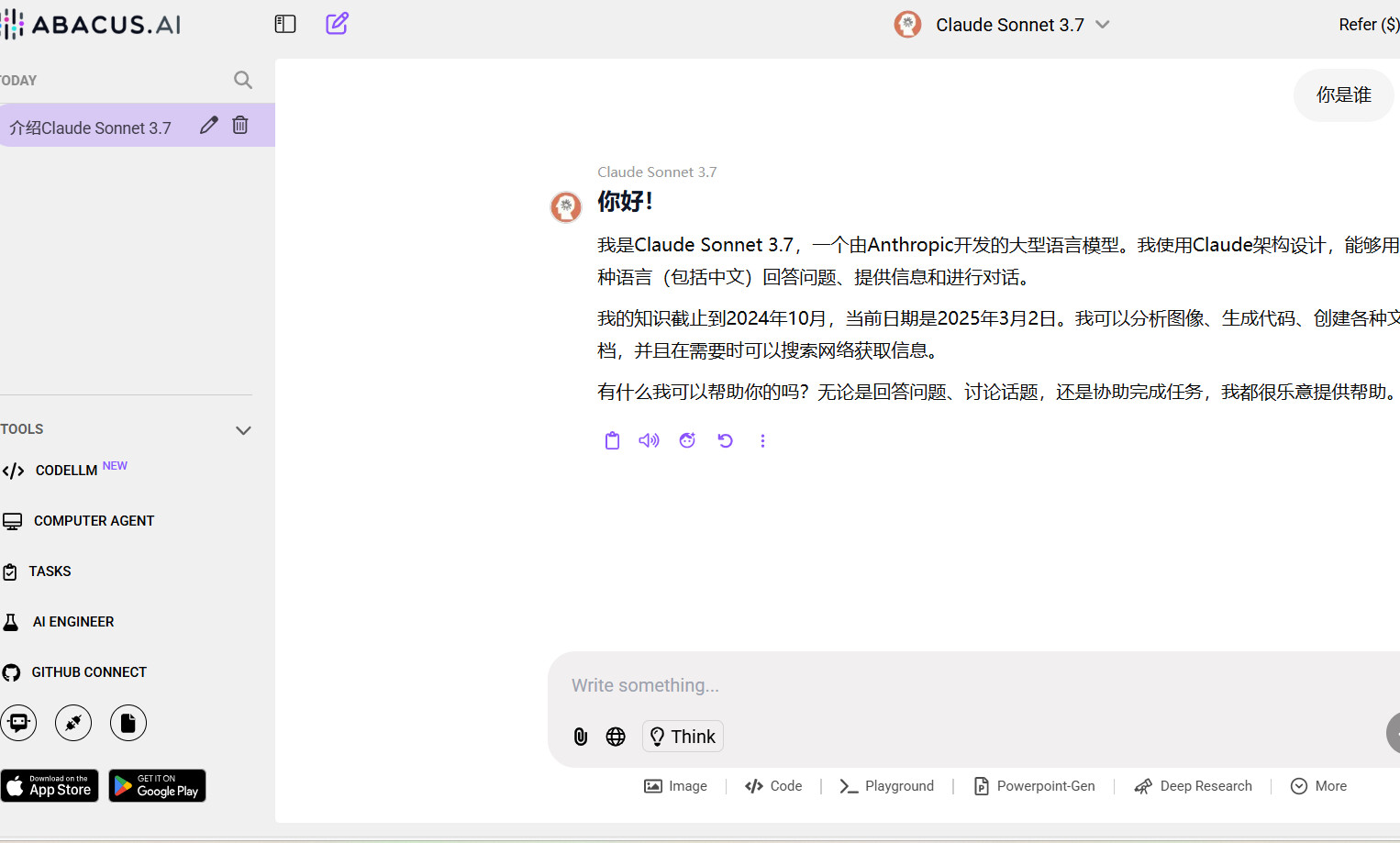Click the Write something input field

point(826,685)
